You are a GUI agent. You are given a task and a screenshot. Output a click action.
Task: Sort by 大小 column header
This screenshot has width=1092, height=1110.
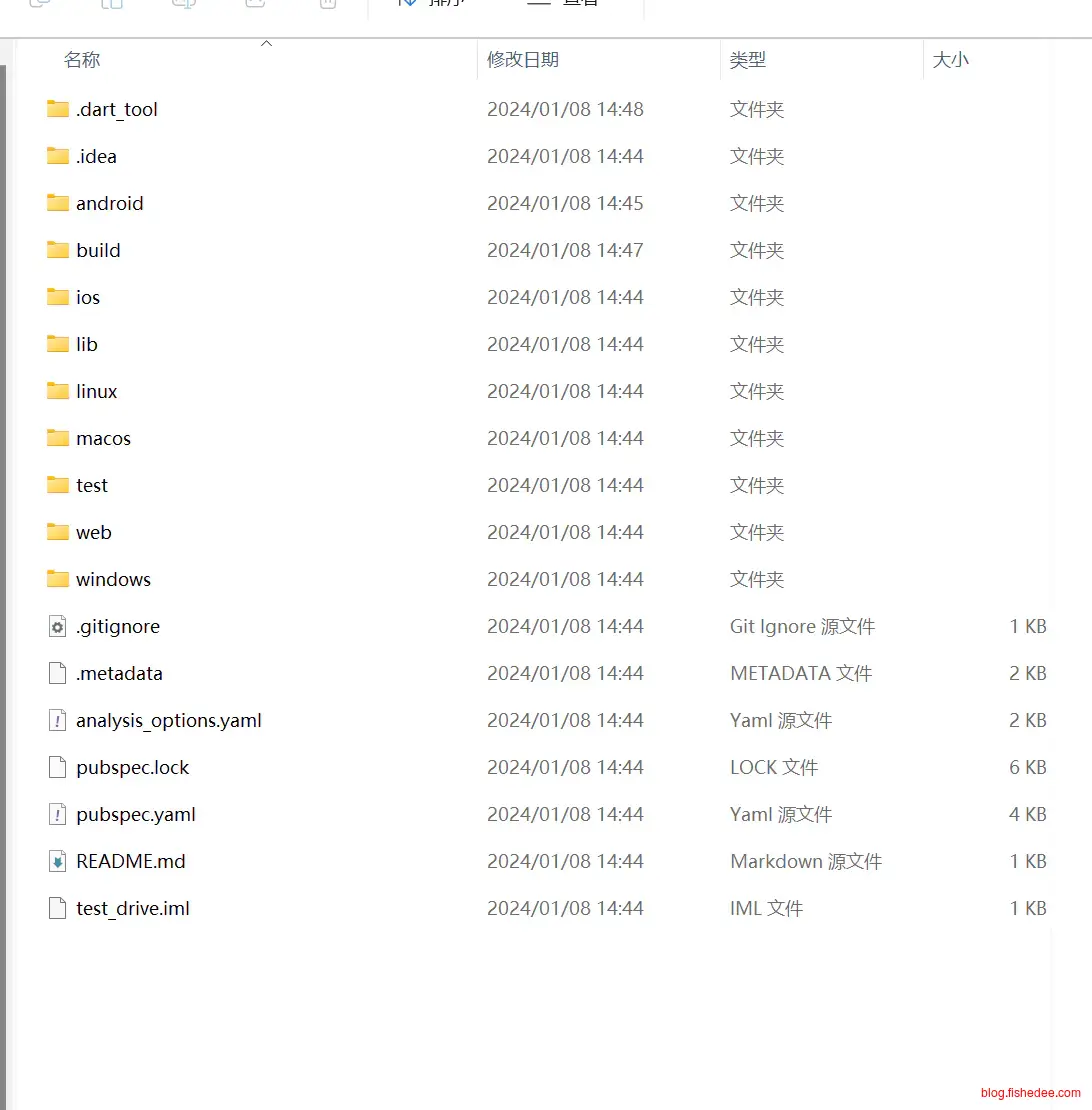[950, 60]
